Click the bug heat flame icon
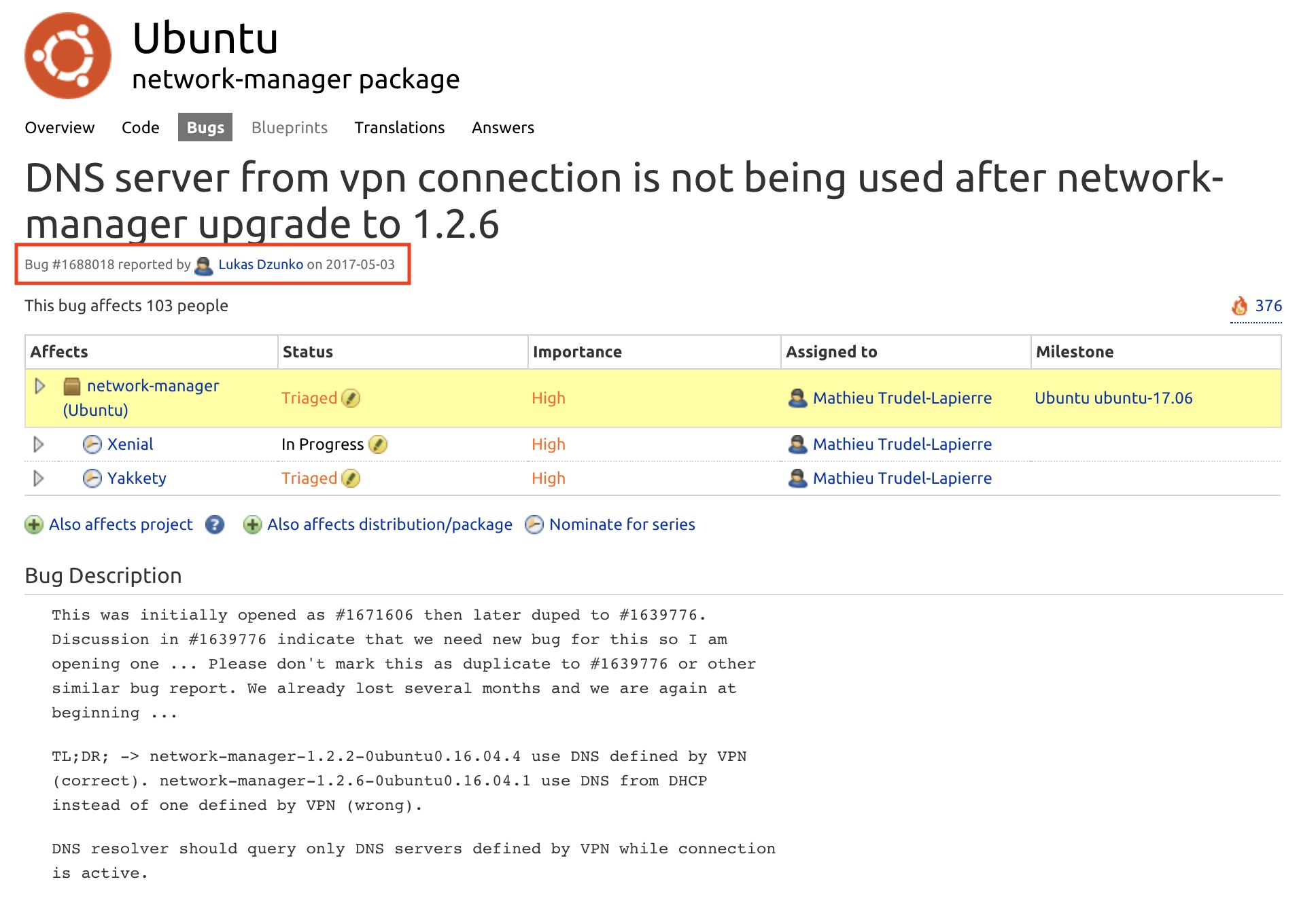1316x905 pixels. click(1240, 306)
